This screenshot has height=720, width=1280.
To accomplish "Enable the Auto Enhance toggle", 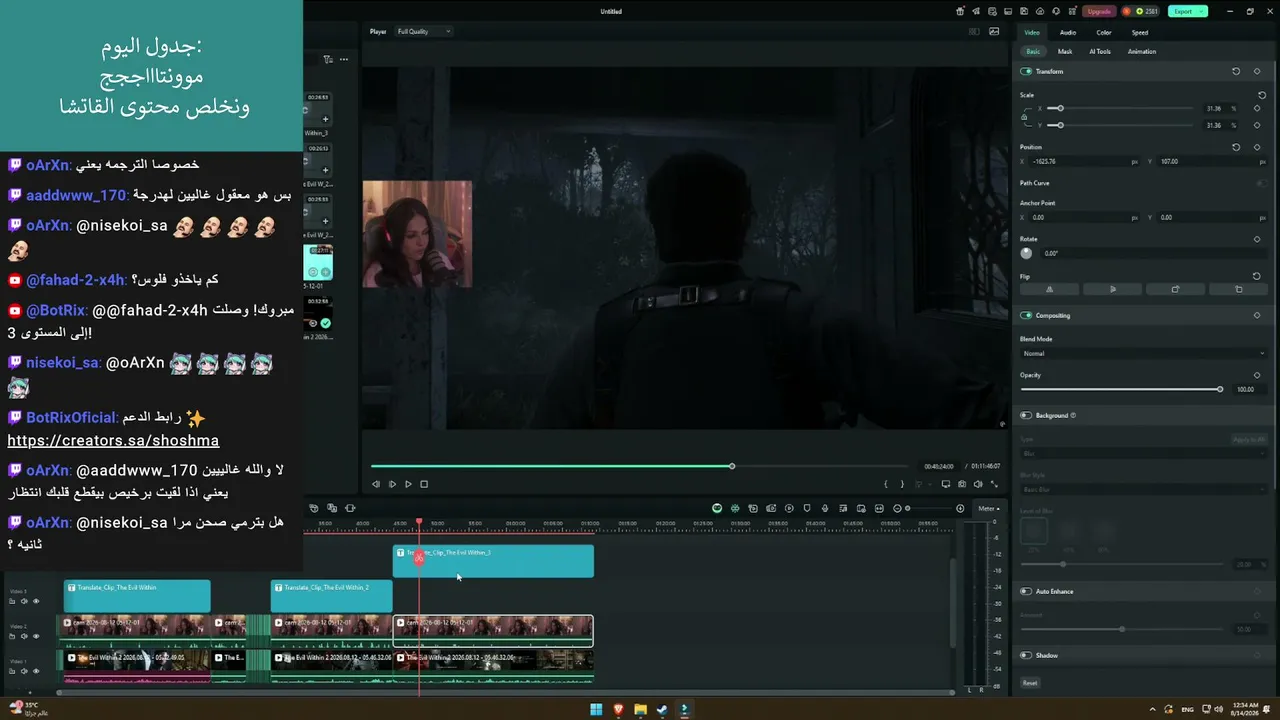I will point(1026,591).
